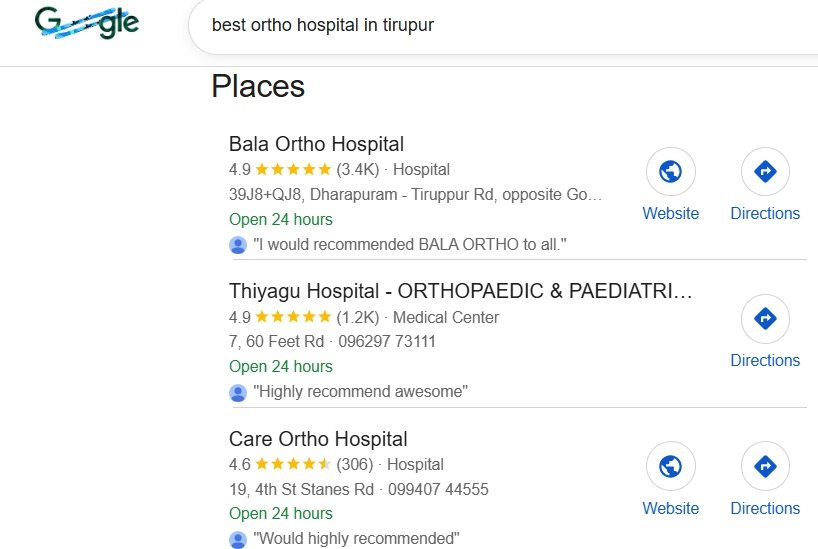Image resolution: width=818 pixels, height=549 pixels.
Task: Open Bala Ortho Hospital website globe icon
Action: (x=671, y=172)
